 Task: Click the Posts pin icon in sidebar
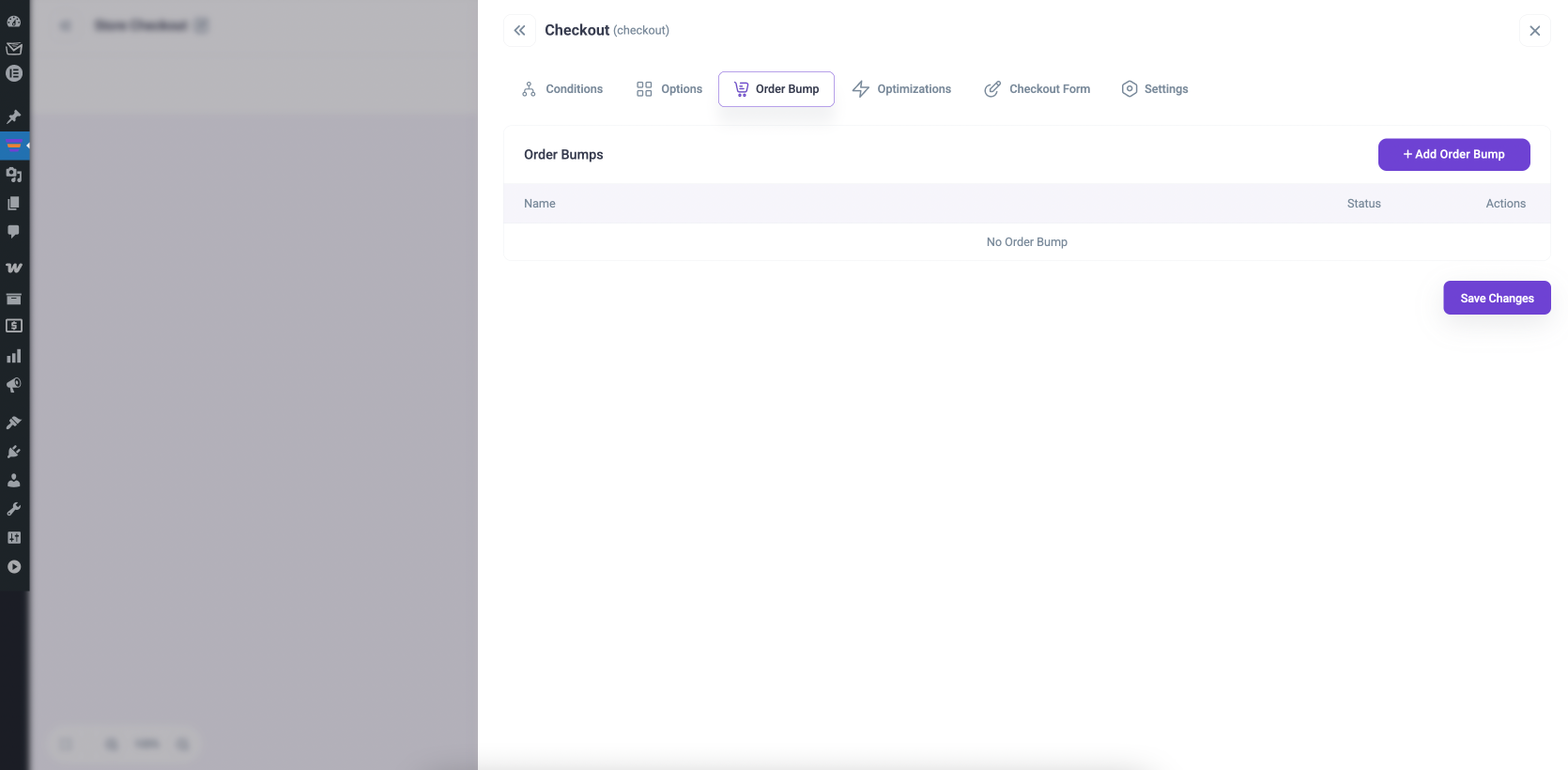pyautogui.click(x=14, y=117)
